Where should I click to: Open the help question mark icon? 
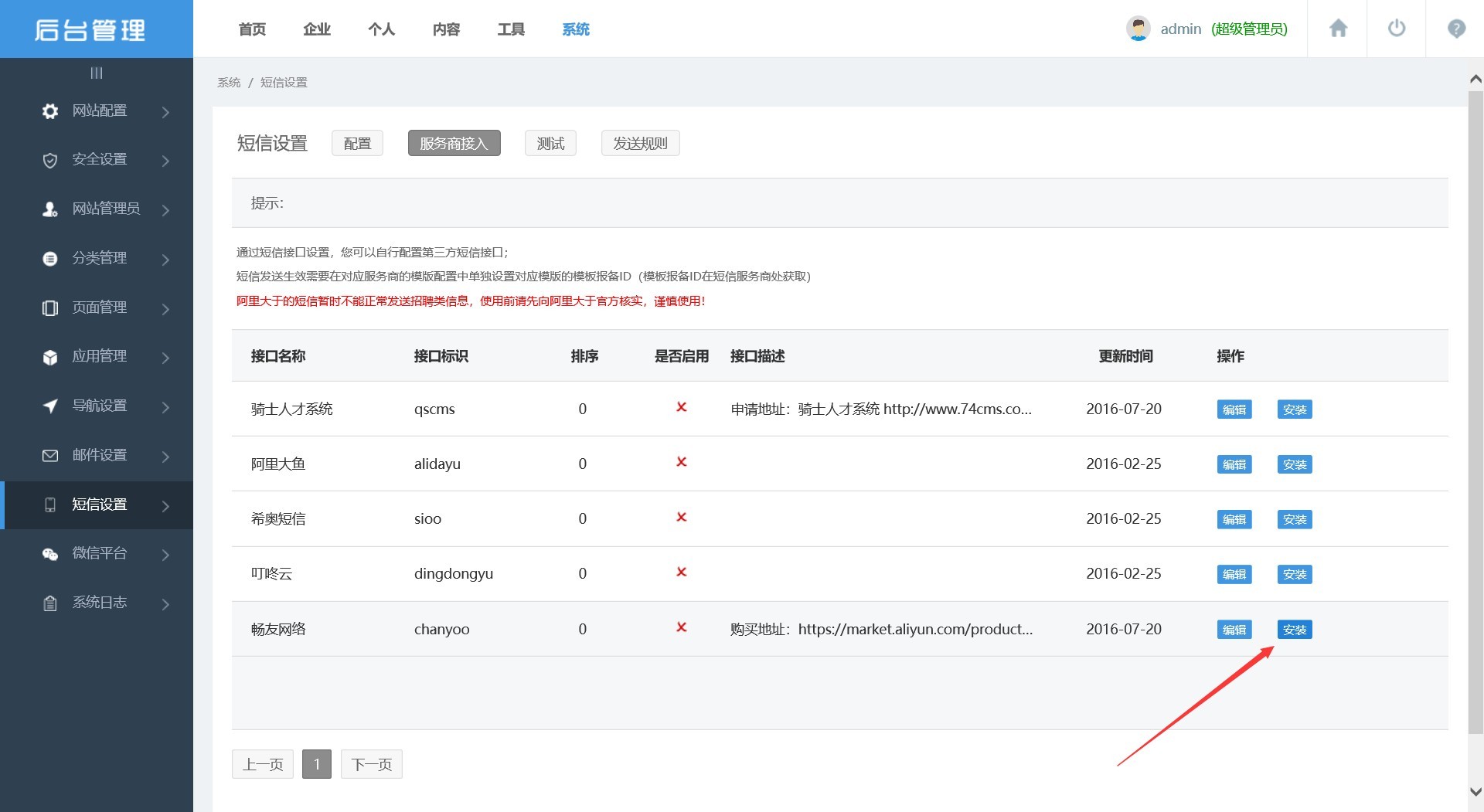1456,29
